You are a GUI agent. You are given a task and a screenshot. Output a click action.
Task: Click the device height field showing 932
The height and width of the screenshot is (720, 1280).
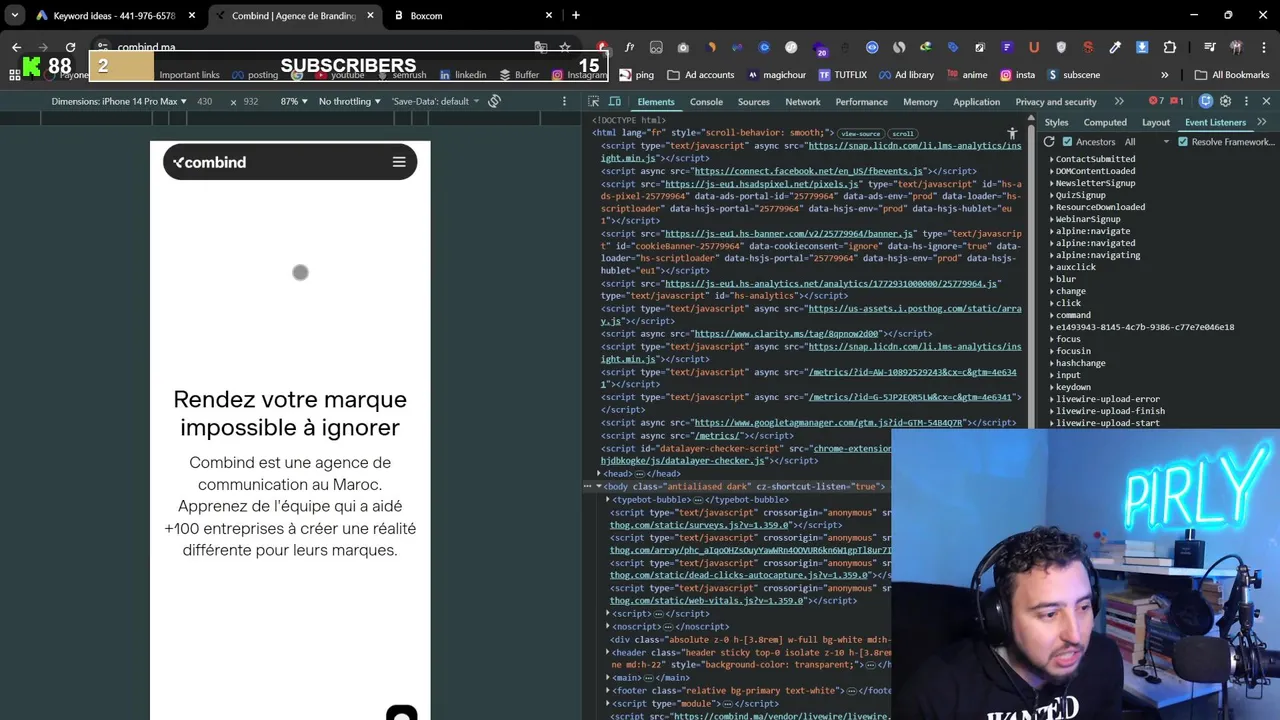tap(250, 101)
